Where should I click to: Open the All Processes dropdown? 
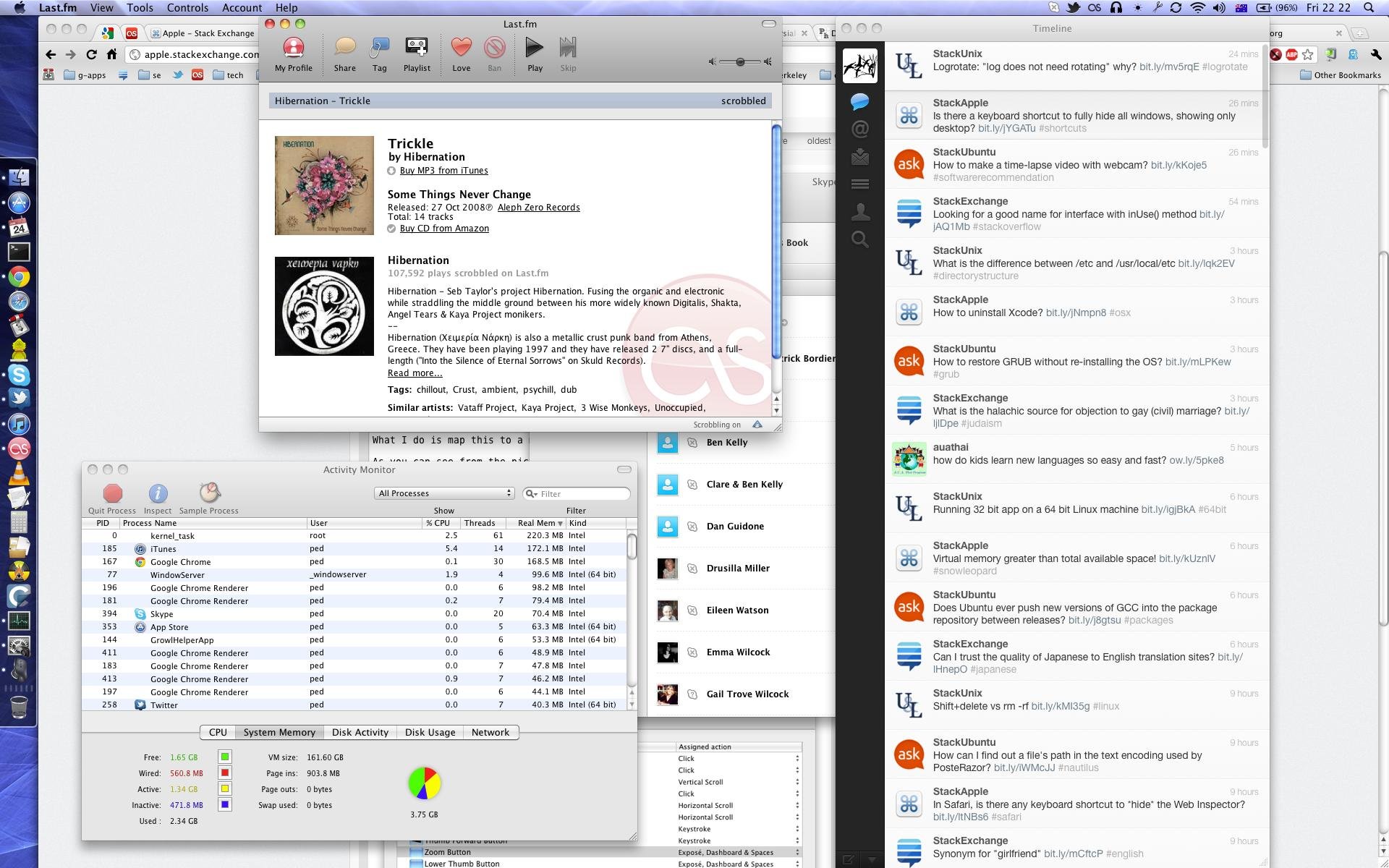(444, 493)
